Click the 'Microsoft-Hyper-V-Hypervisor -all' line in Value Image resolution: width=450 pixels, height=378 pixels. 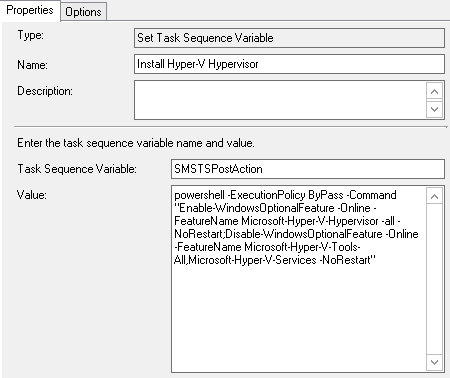tap(287, 221)
